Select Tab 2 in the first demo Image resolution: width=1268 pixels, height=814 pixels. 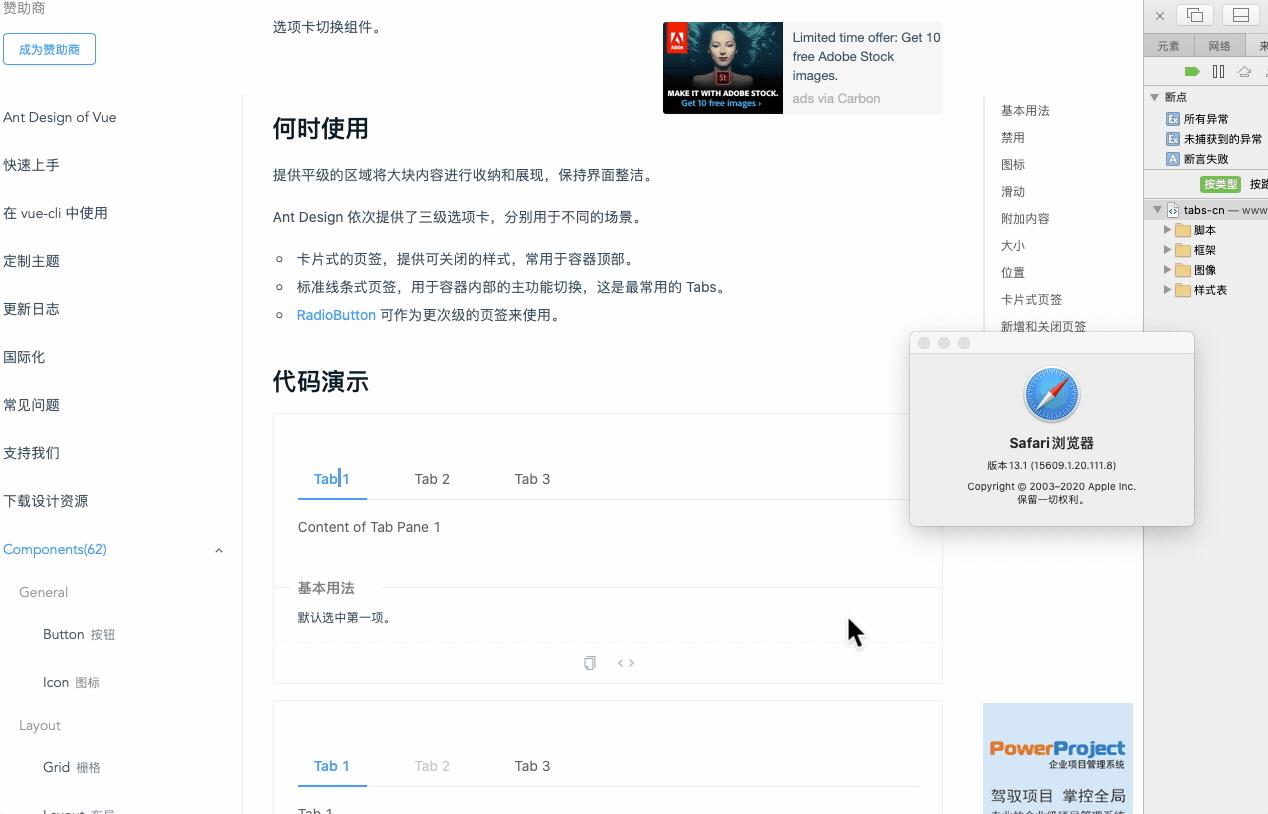[432, 479]
